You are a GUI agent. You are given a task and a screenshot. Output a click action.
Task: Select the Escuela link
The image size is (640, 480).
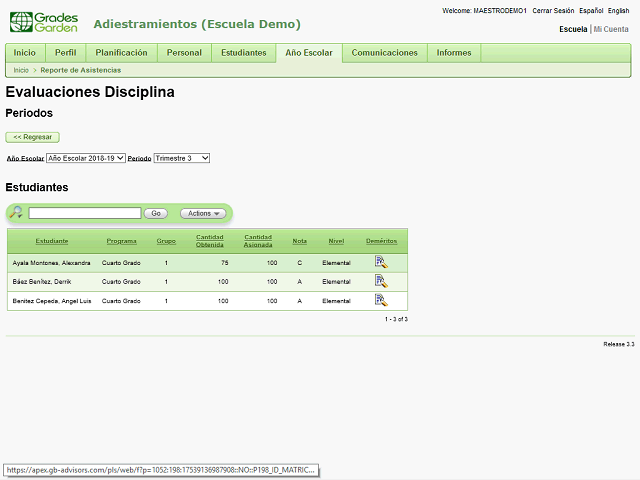pos(573,29)
